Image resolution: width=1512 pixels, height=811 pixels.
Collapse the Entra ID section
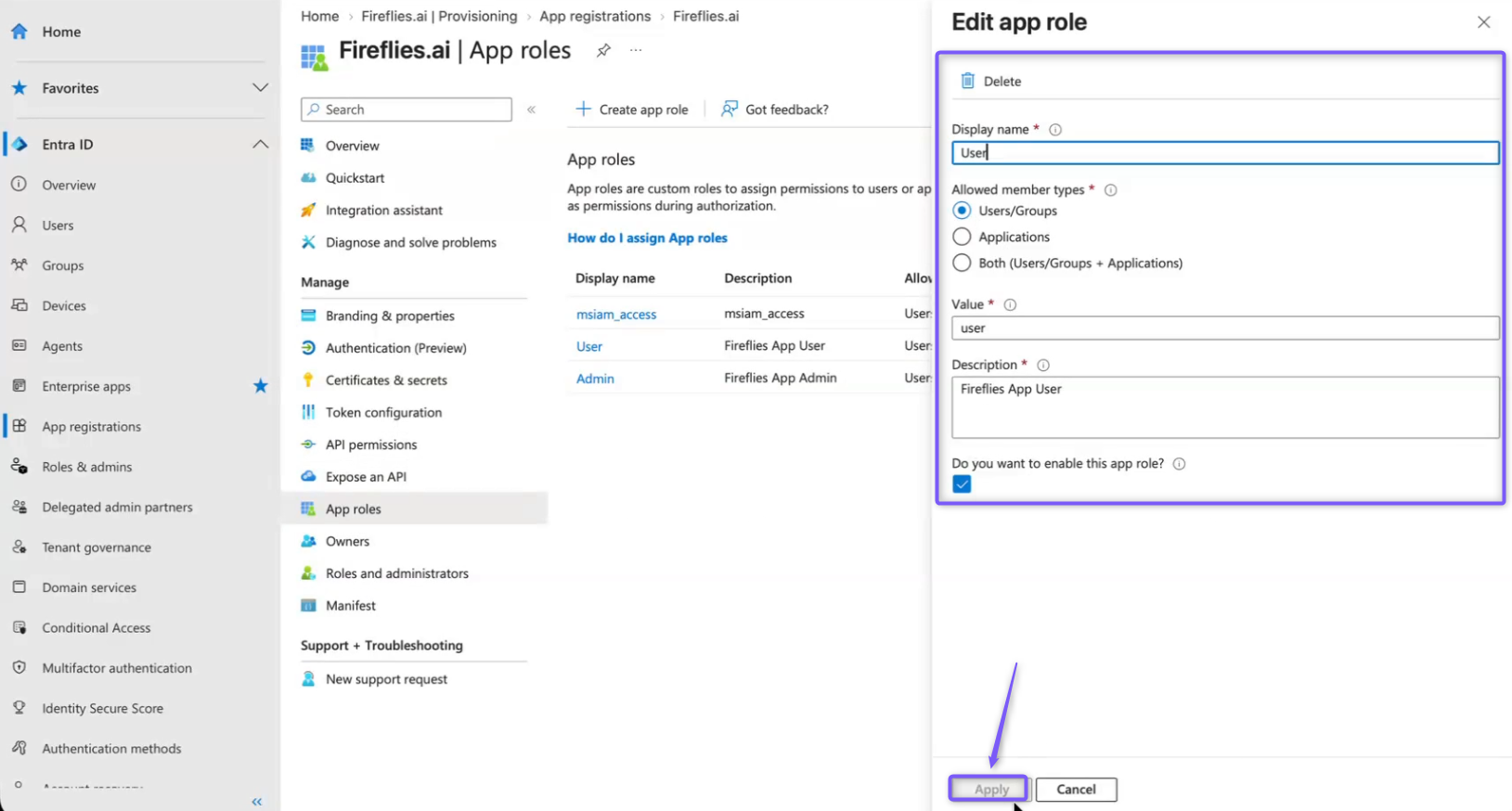(x=261, y=144)
